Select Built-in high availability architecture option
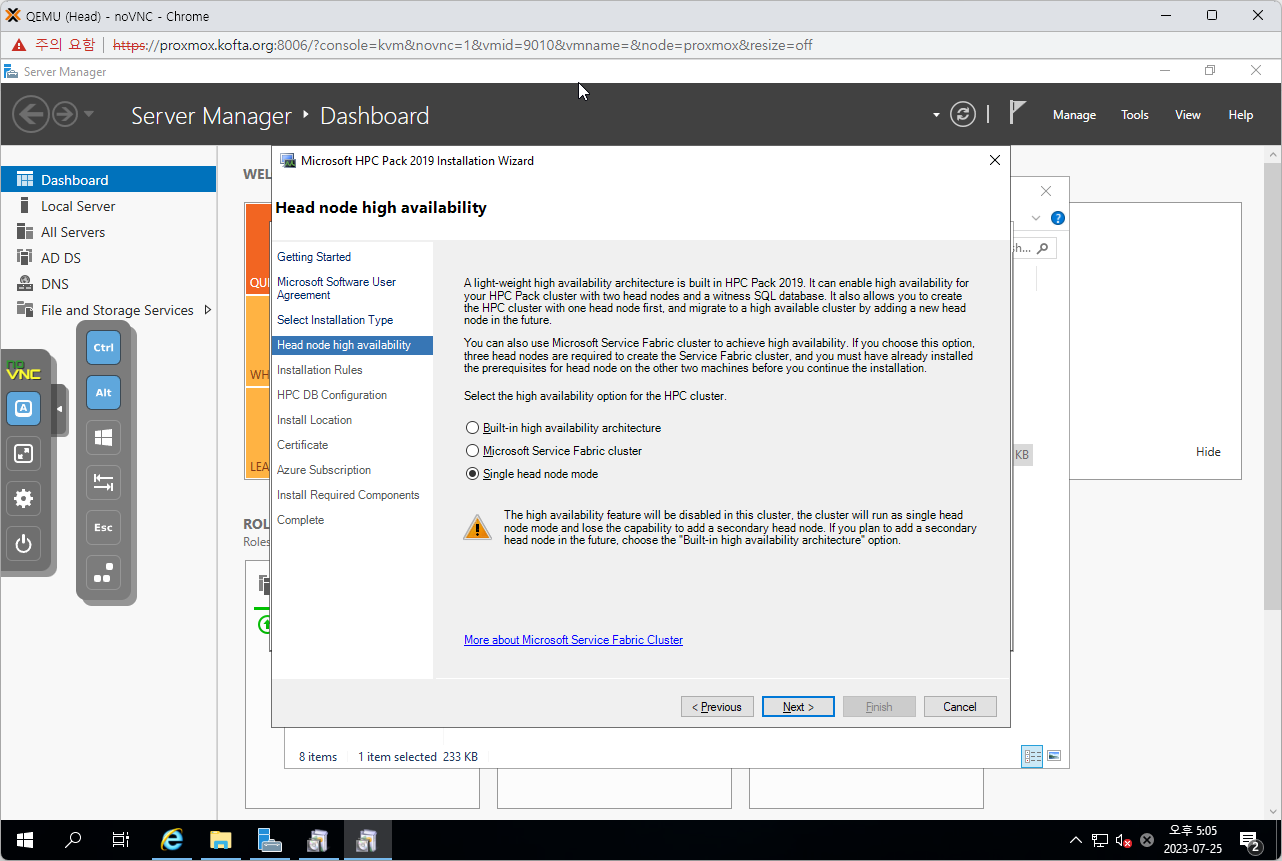The width and height of the screenshot is (1282, 861). (x=473, y=428)
